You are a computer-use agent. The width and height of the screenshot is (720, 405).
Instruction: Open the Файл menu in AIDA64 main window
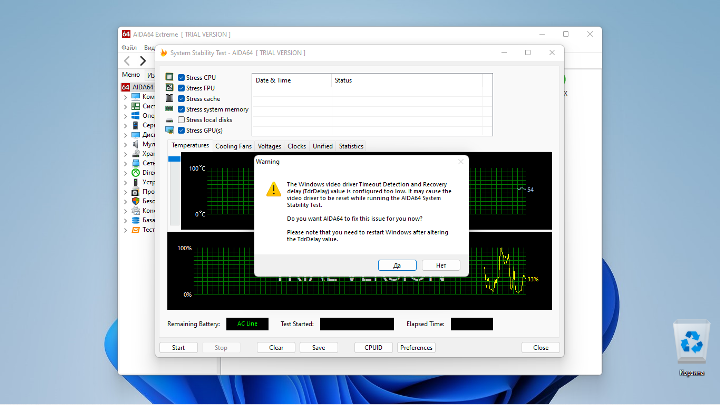click(129, 47)
